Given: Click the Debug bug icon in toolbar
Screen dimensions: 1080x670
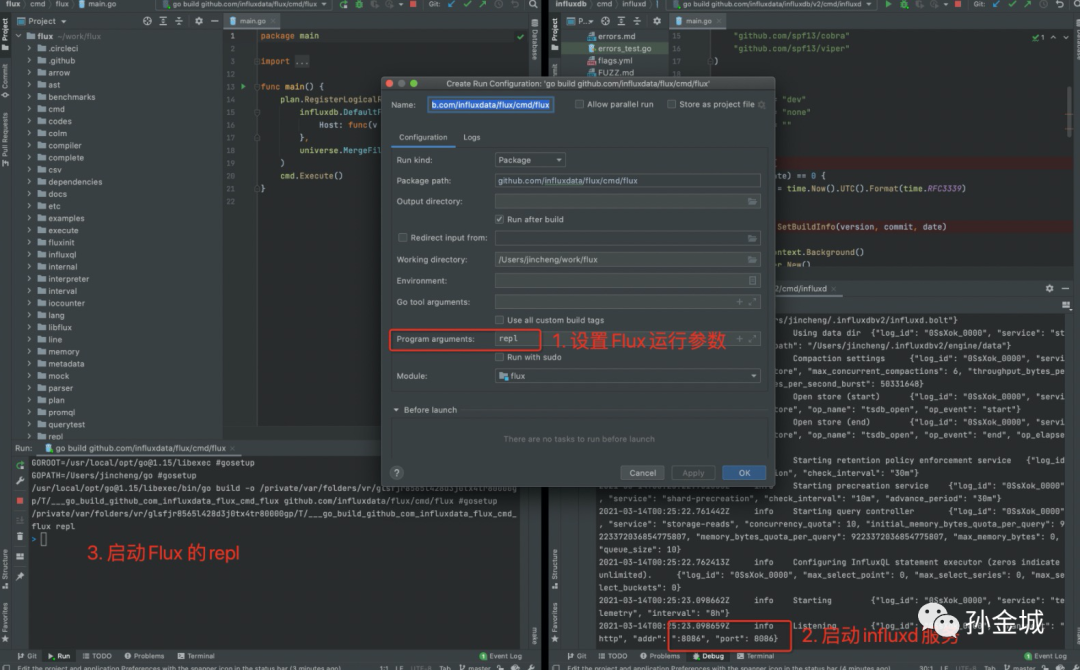Looking at the screenshot, I should click(x=359, y=5).
